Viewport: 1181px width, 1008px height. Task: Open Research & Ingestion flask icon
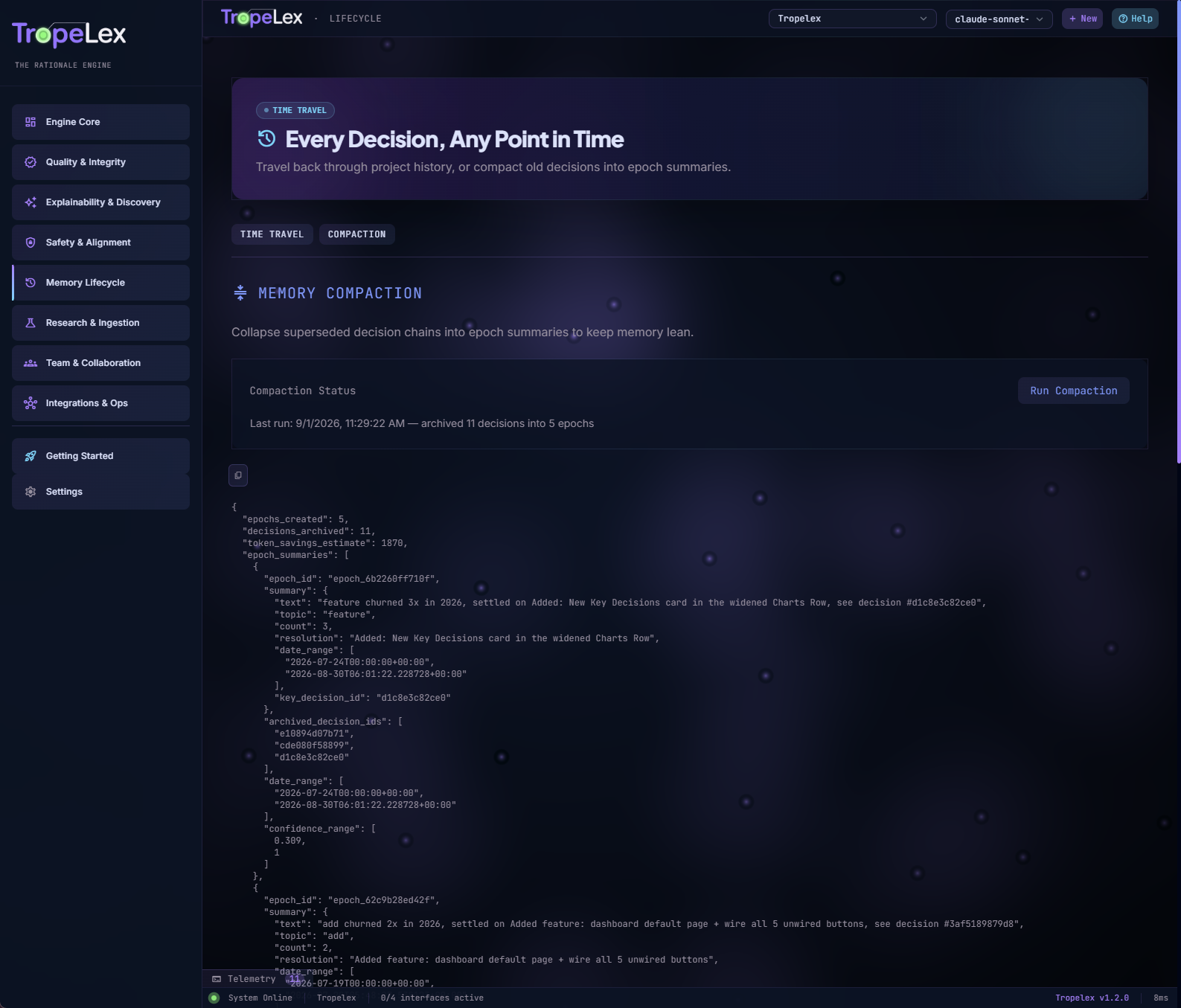31,323
